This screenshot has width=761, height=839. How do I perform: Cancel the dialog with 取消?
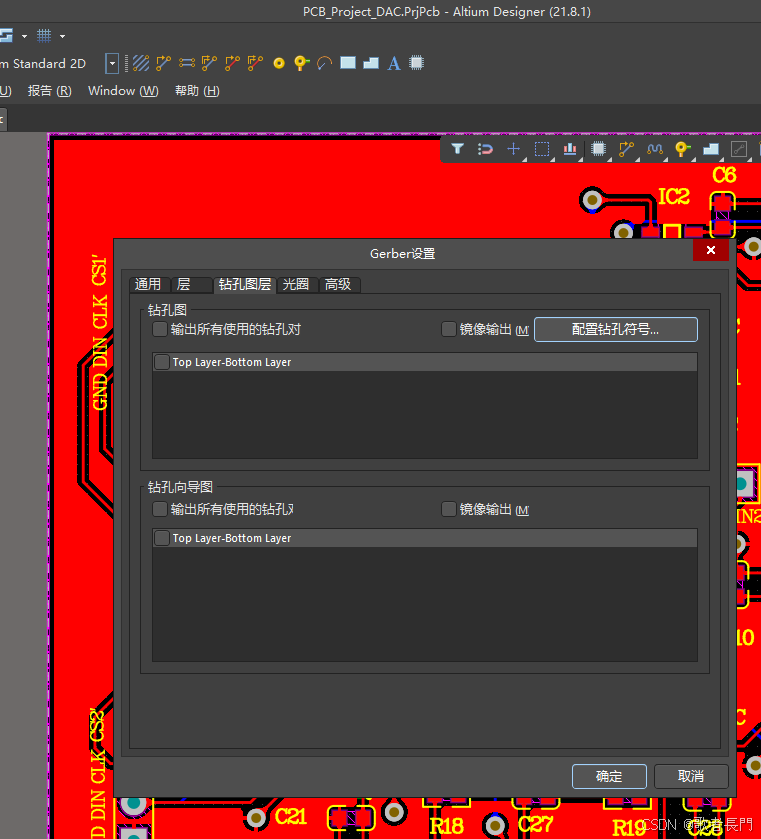pyautogui.click(x=691, y=776)
